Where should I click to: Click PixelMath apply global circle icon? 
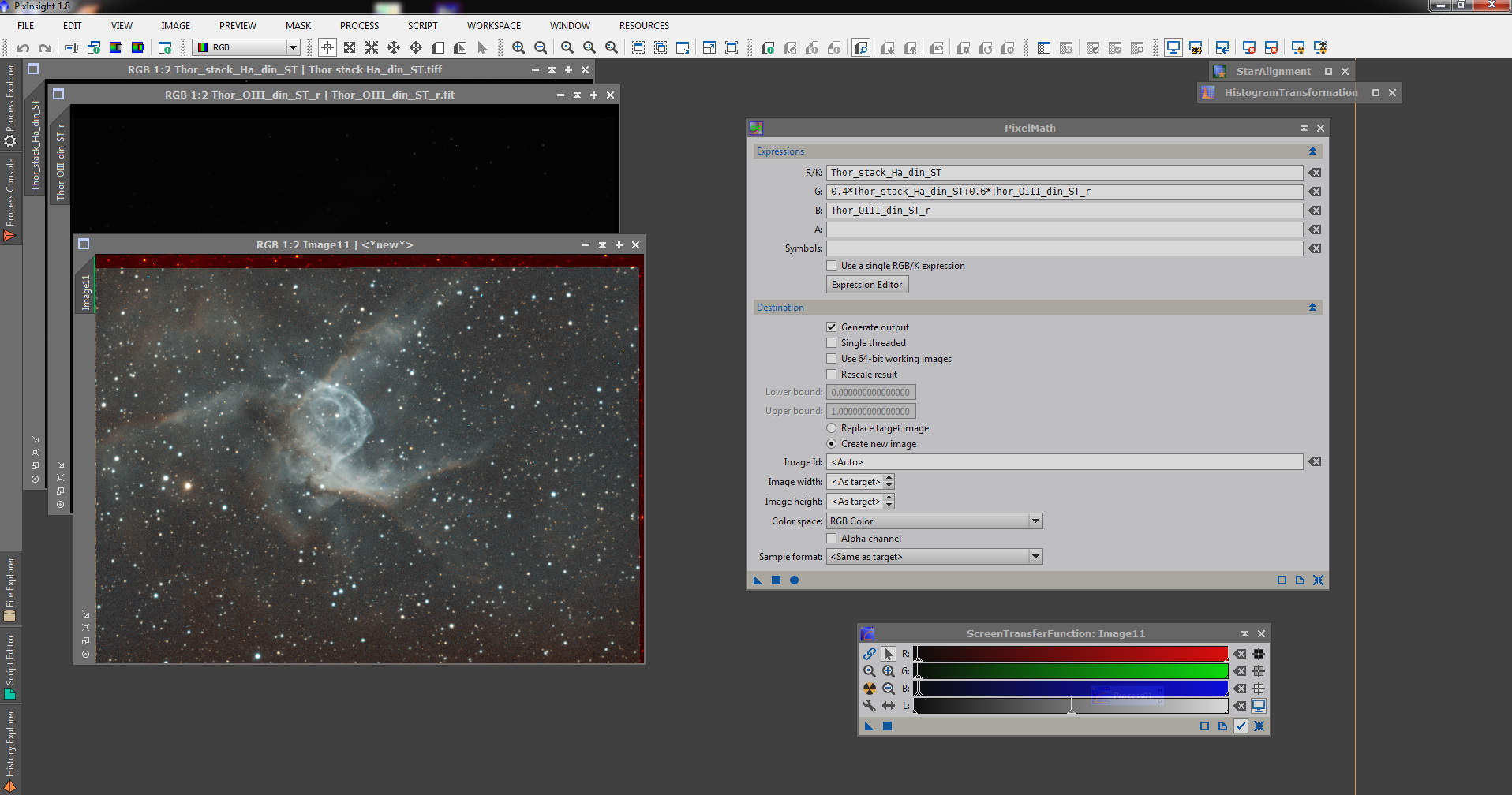(795, 580)
